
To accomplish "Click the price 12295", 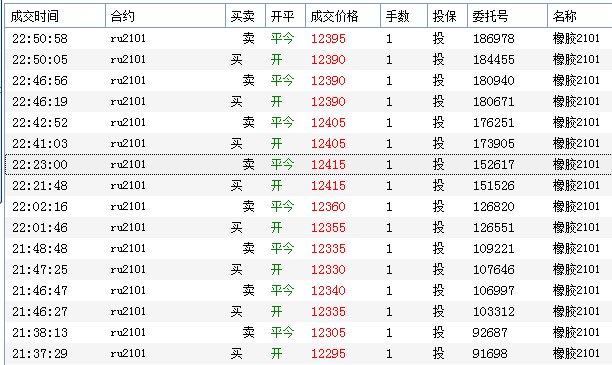I will pyautogui.click(x=328, y=354).
